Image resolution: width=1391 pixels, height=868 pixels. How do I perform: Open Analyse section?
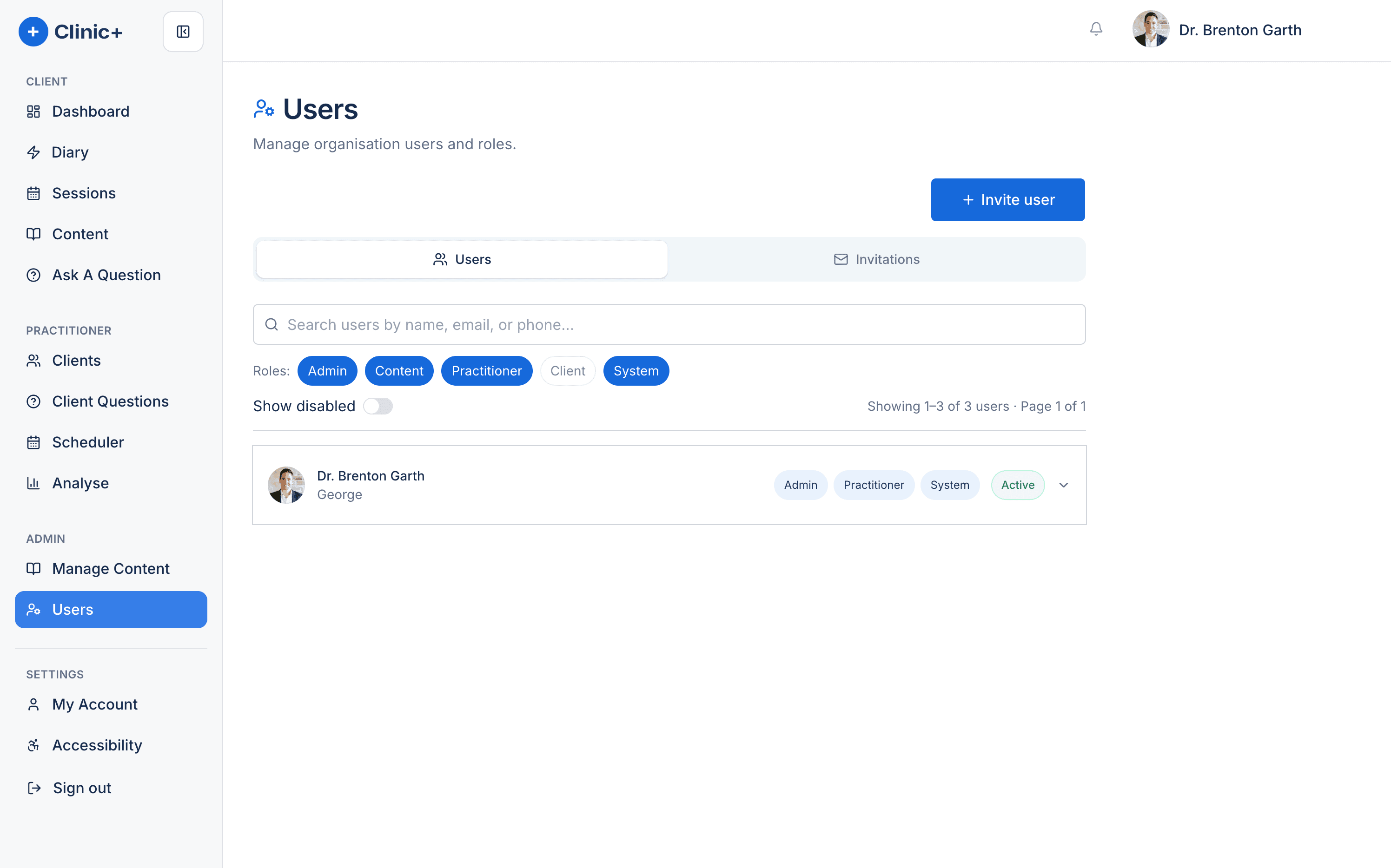point(111,483)
